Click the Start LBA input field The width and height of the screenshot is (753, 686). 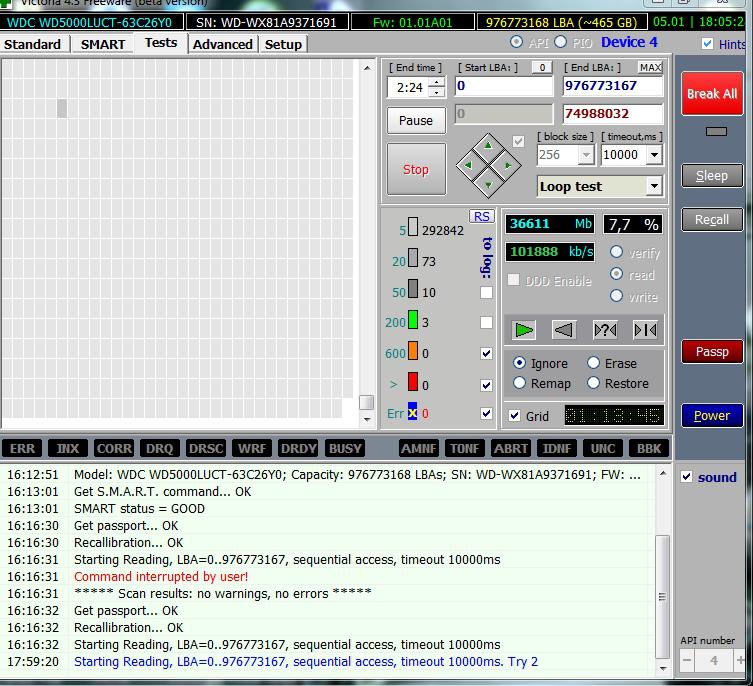(x=503, y=86)
